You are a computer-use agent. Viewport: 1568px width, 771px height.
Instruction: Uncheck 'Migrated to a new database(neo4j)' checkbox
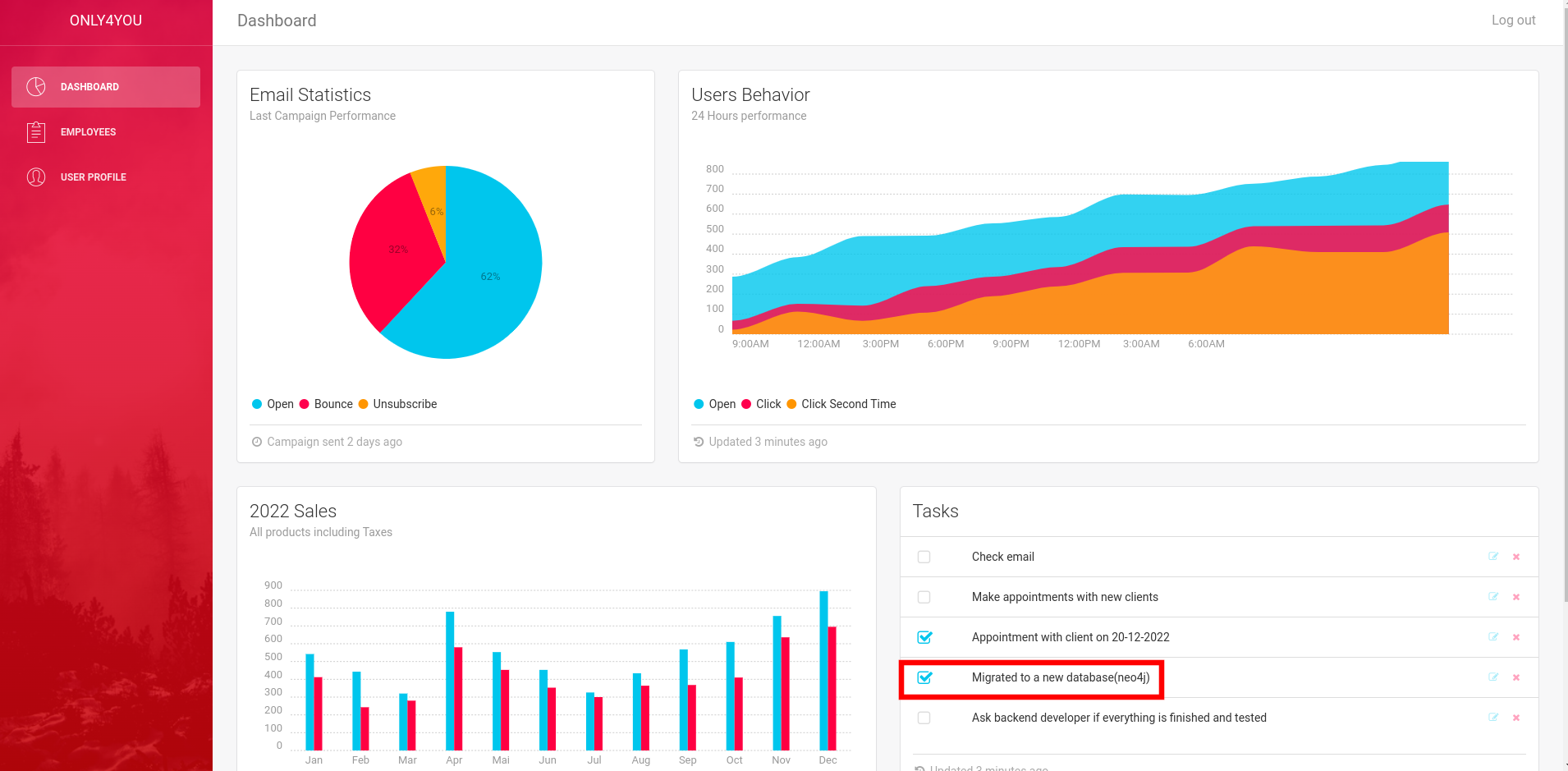pyautogui.click(x=924, y=677)
